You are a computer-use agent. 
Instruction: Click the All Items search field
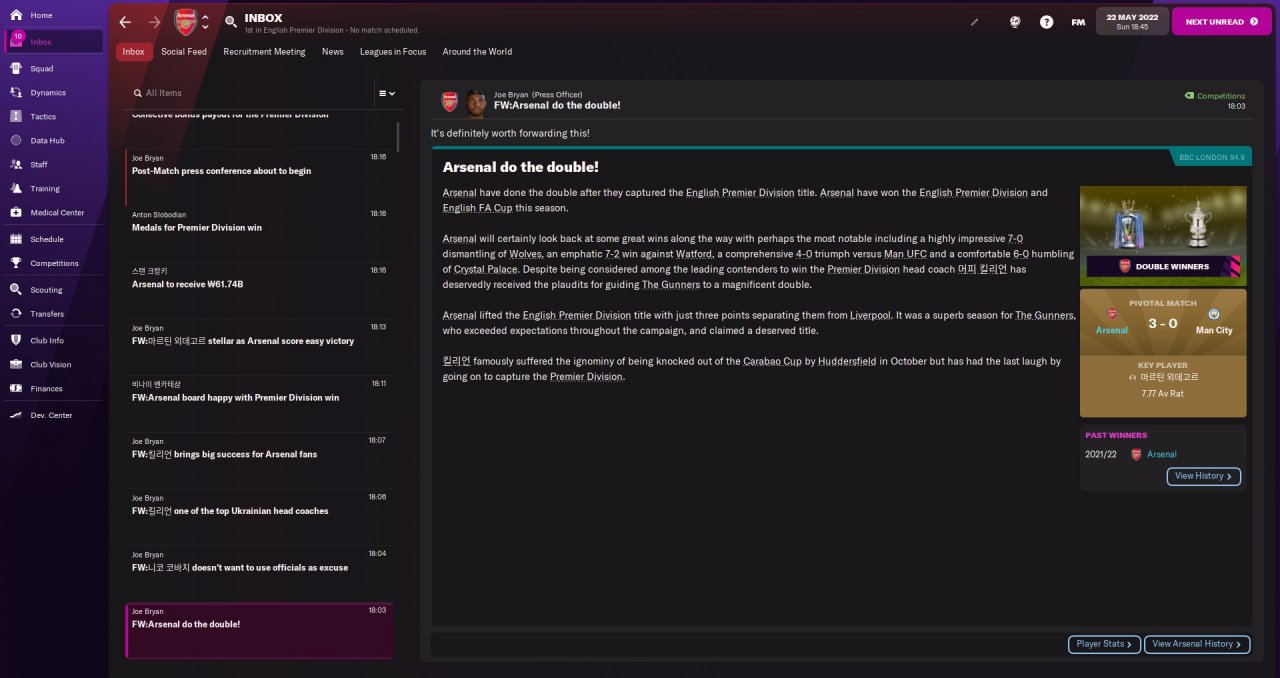[x=250, y=93]
